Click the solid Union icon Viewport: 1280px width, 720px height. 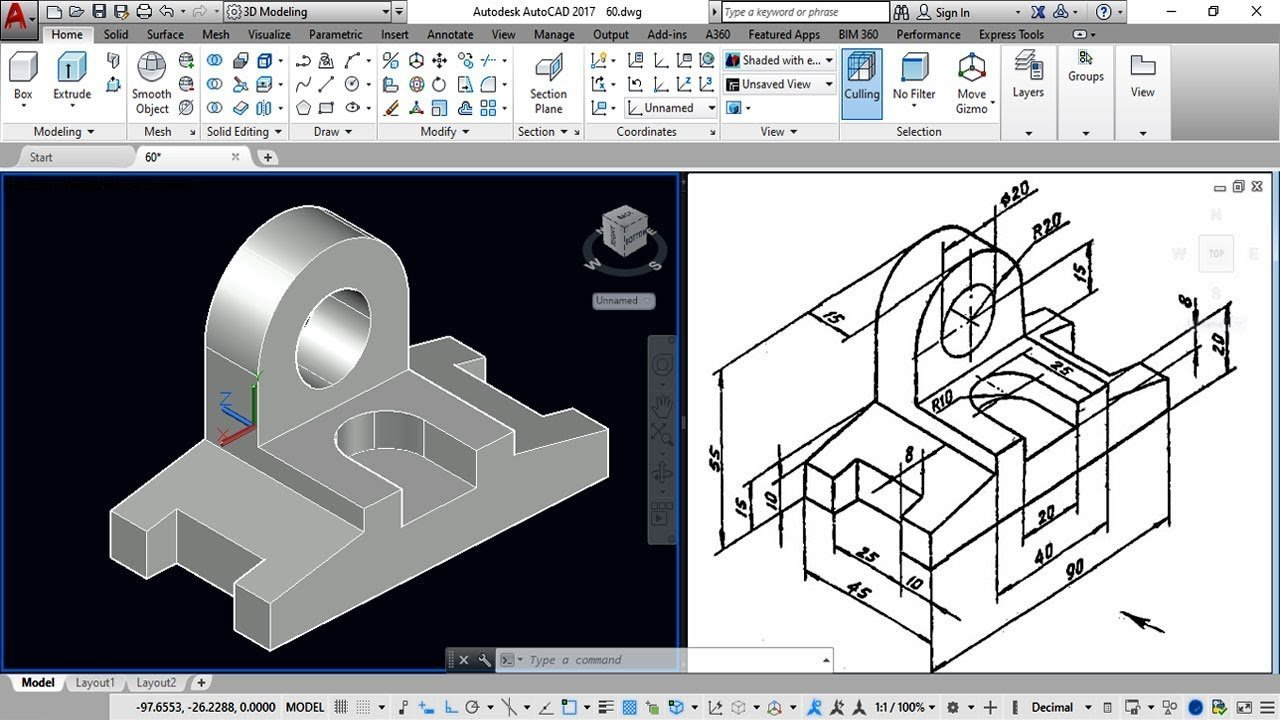[214, 60]
